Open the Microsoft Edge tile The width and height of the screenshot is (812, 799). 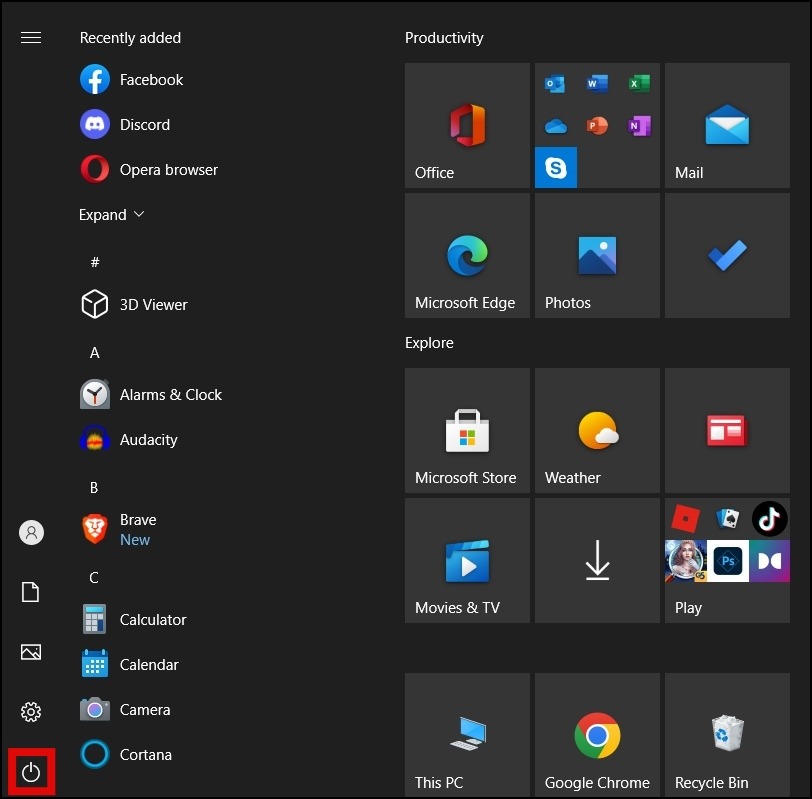coord(467,256)
